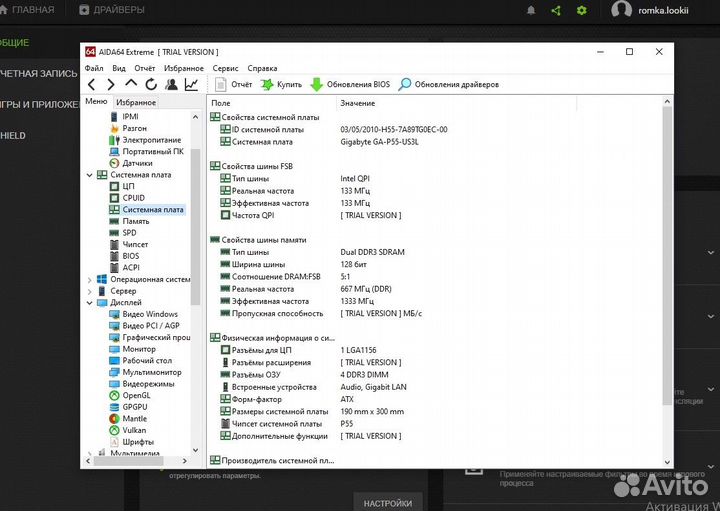
Task: Open the graph chart toolbar icon
Action: tap(191, 85)
